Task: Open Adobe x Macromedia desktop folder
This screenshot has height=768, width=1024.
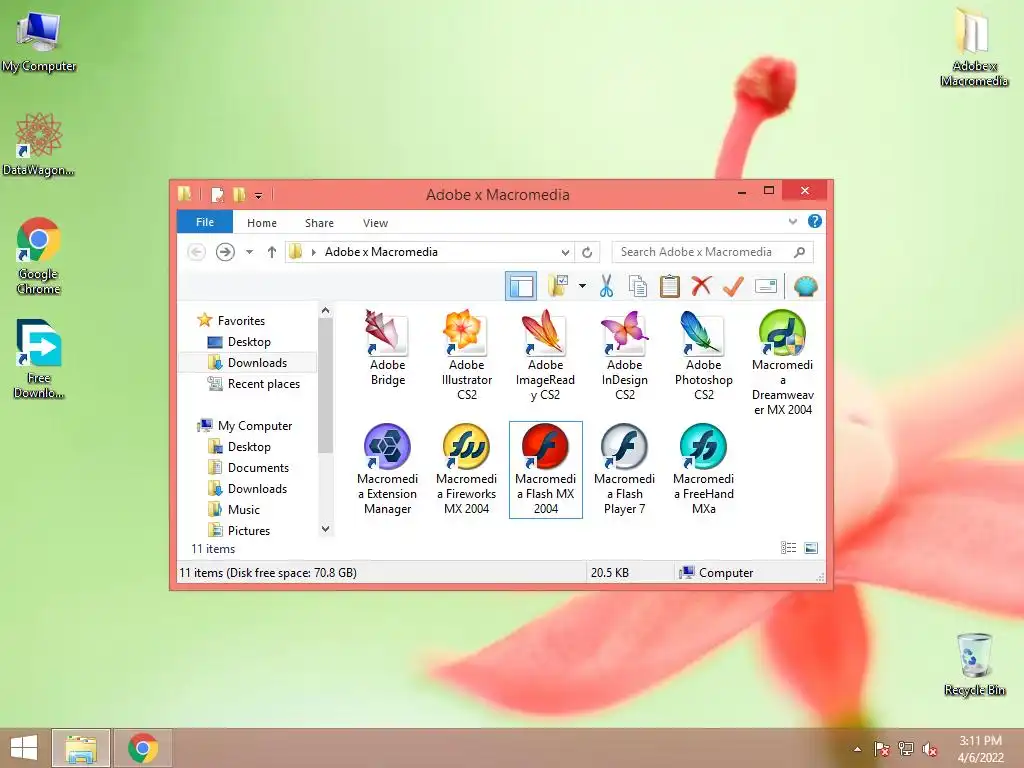Action: coord(974,46)
